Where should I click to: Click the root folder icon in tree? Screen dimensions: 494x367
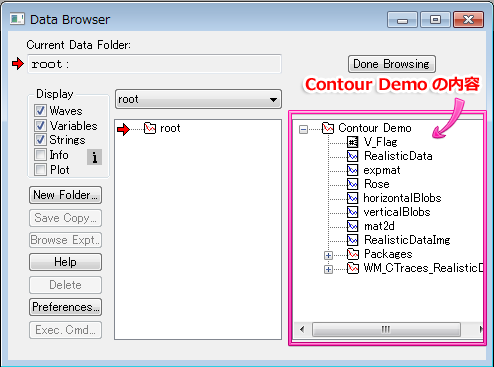click(150, 128)
